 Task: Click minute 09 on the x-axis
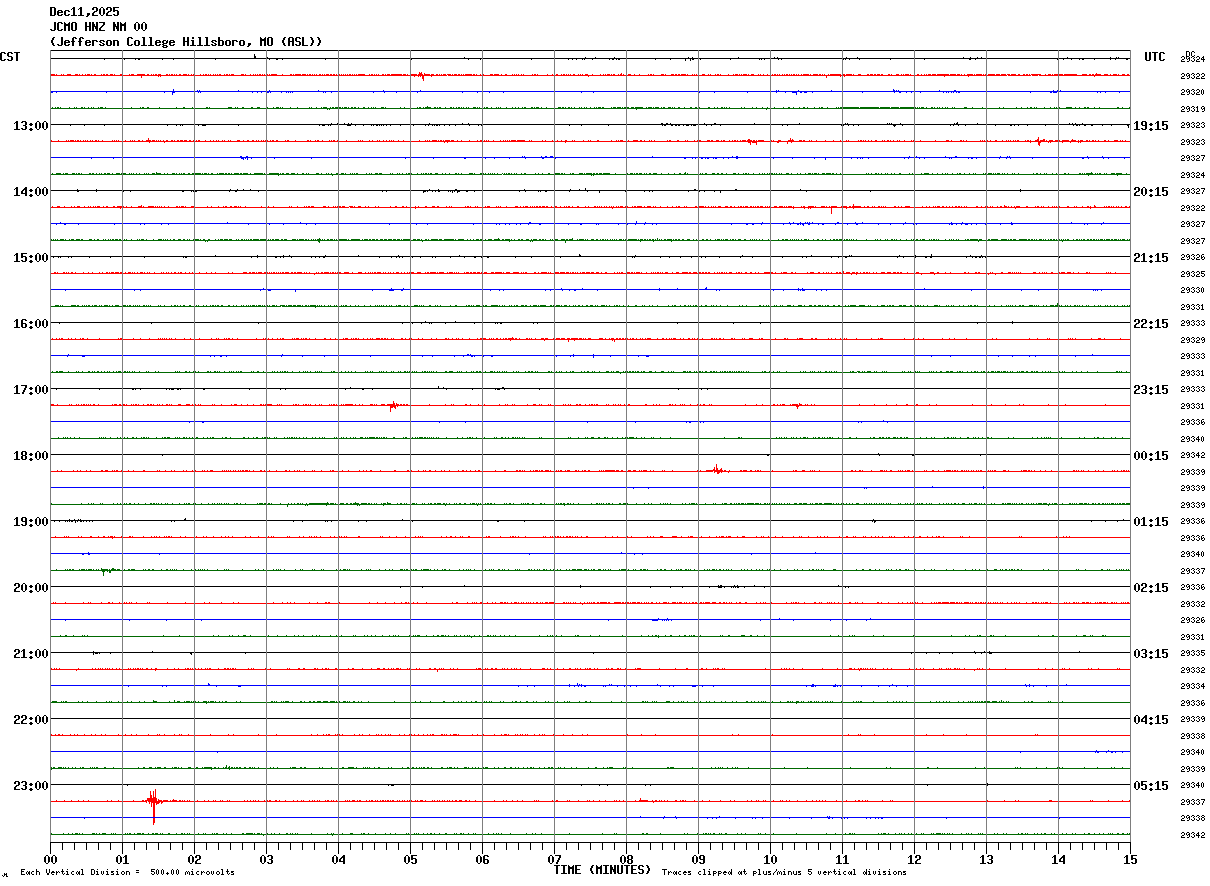[699, 858]
